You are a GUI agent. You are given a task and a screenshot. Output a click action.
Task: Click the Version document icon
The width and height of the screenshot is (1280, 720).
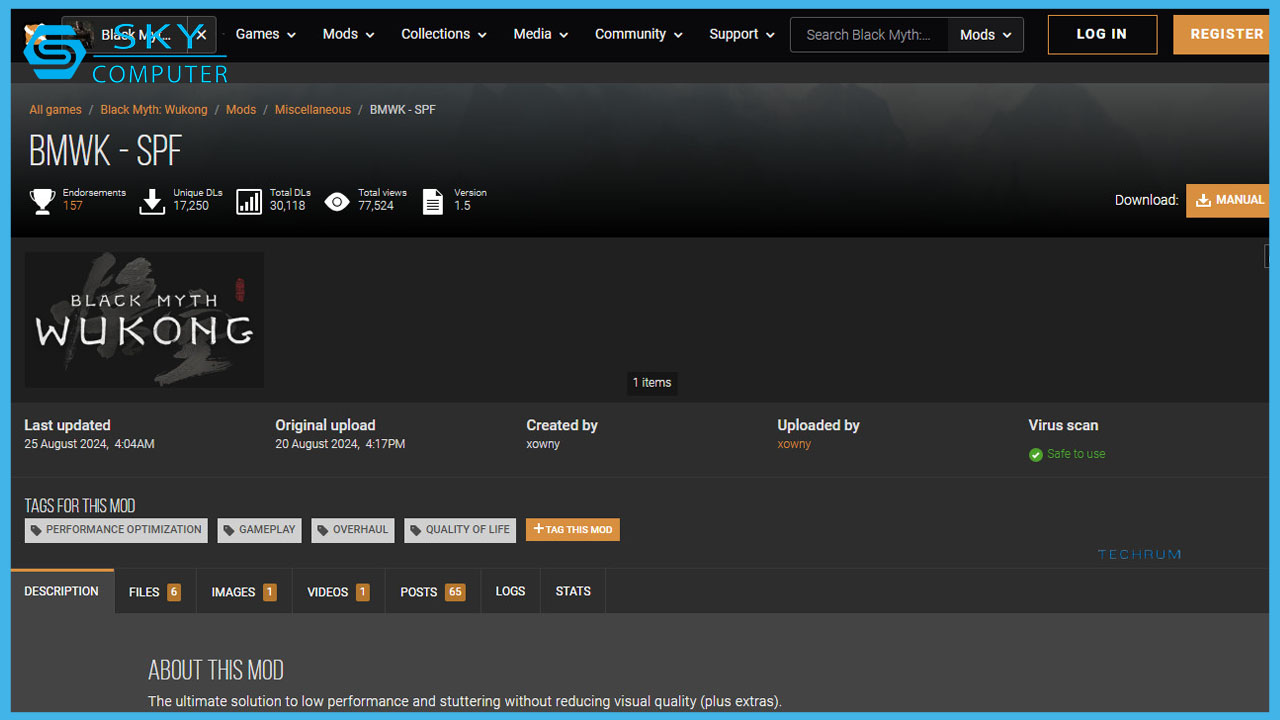(432, 201)
